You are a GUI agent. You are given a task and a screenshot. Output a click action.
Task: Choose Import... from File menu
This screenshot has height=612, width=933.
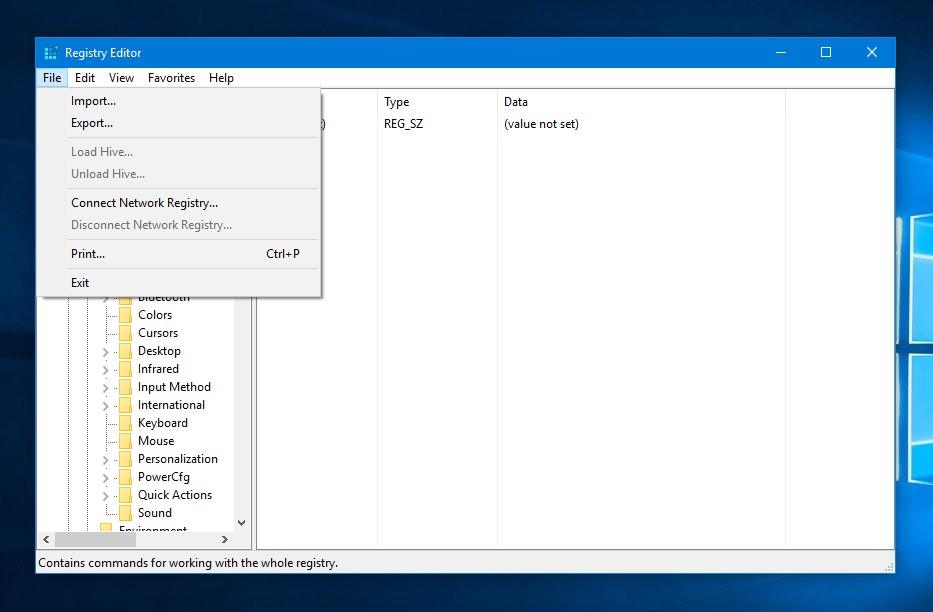179,101
